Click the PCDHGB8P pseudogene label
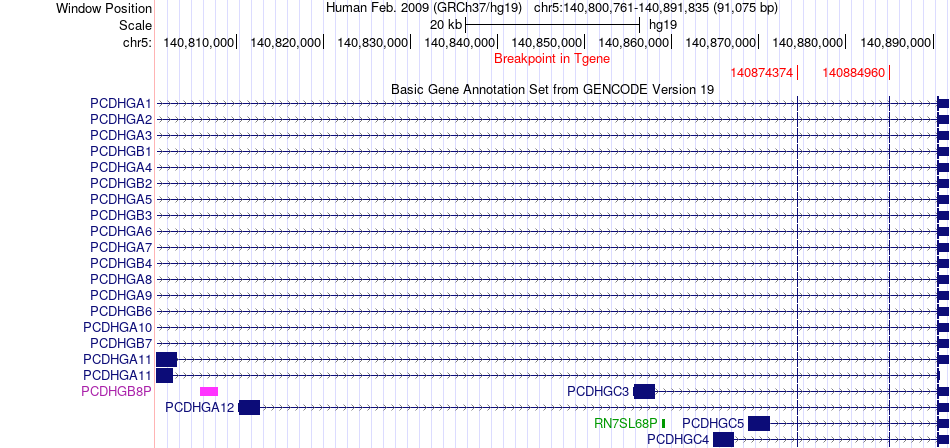Viewport: 950px width, 448px height. pos(116,391)
